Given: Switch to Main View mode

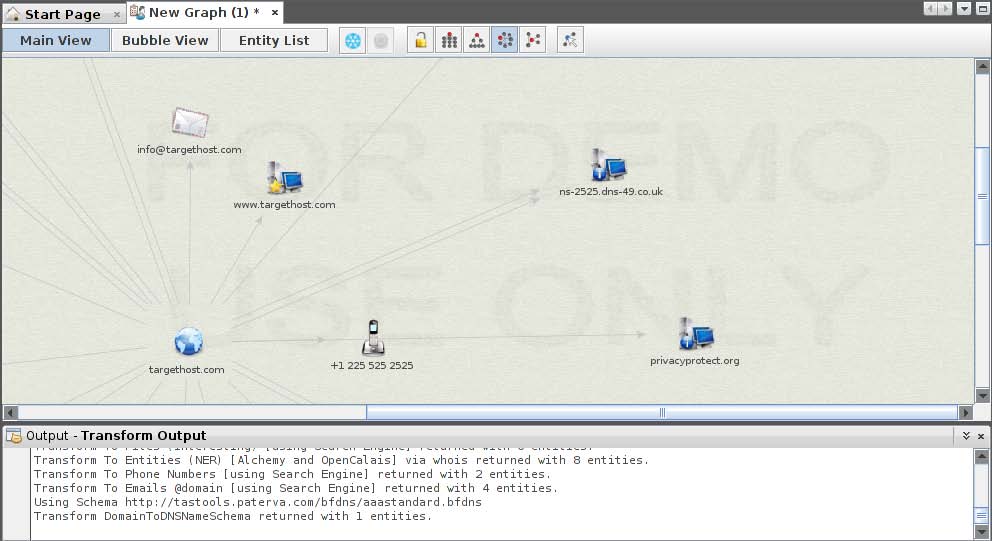Looking at the screenshot, I should tap(56, 41).
